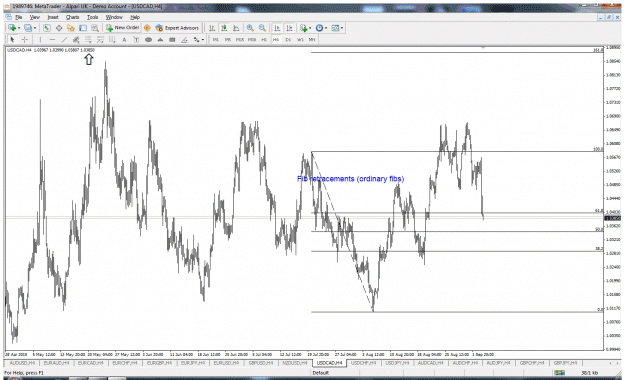Open the Strategy Tester icon

click(x=95, y=28)
